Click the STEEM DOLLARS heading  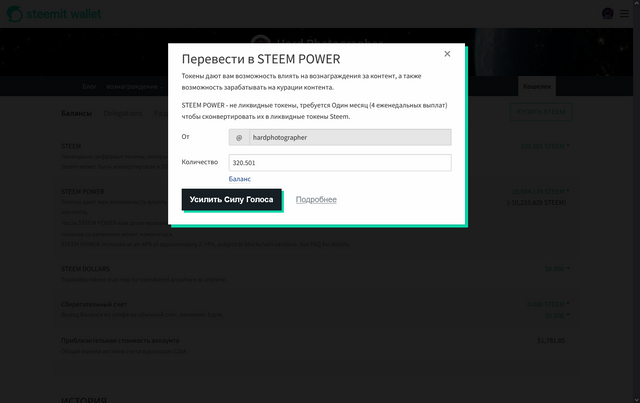click(85, 269)
